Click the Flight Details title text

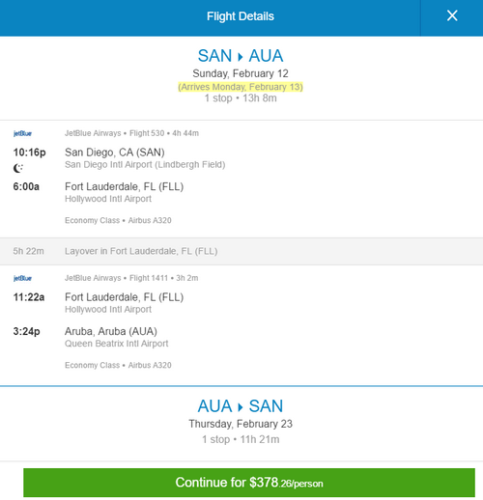tap(240, 16)
